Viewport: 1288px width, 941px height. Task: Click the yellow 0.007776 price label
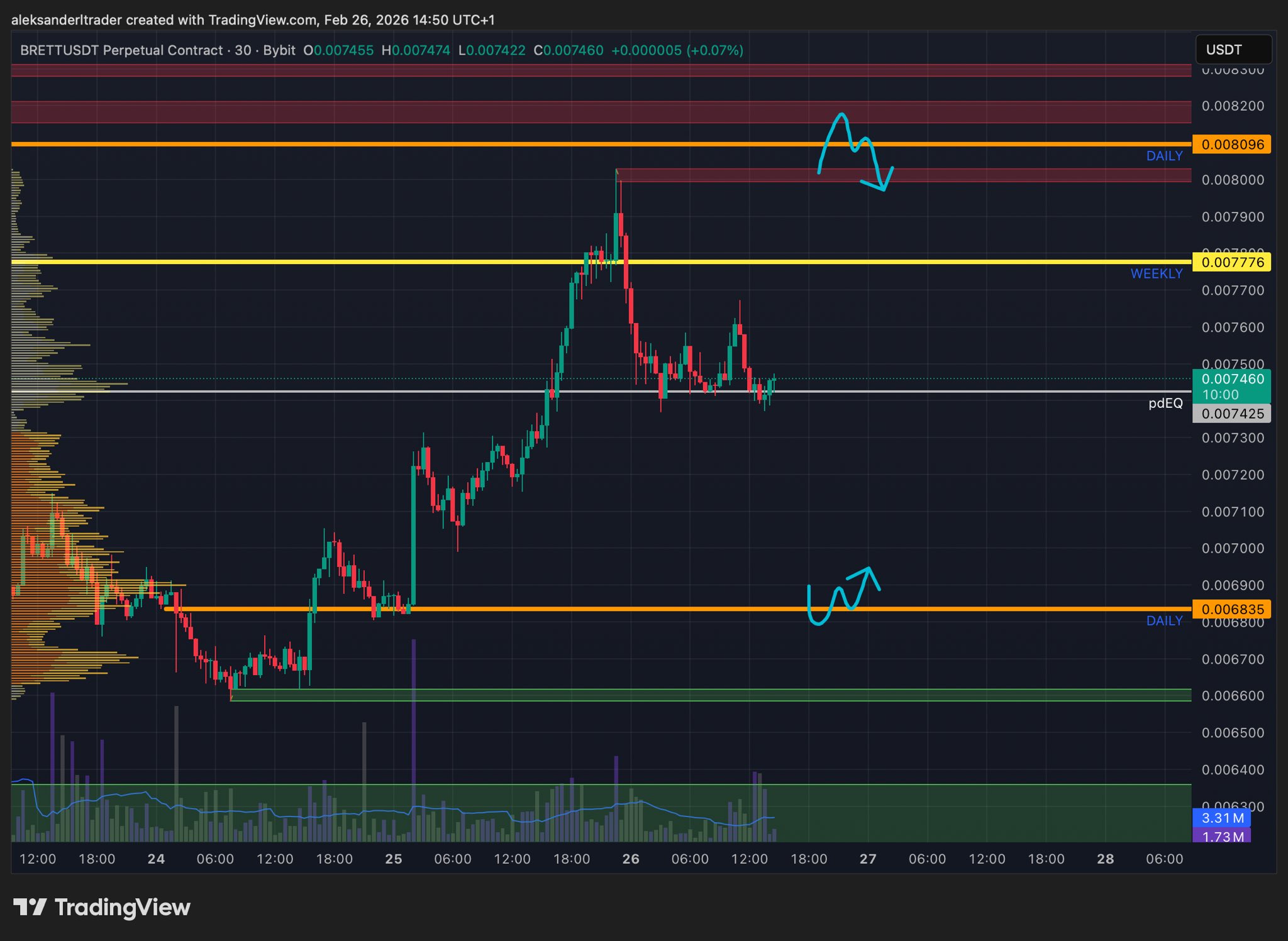point(1231,262)
